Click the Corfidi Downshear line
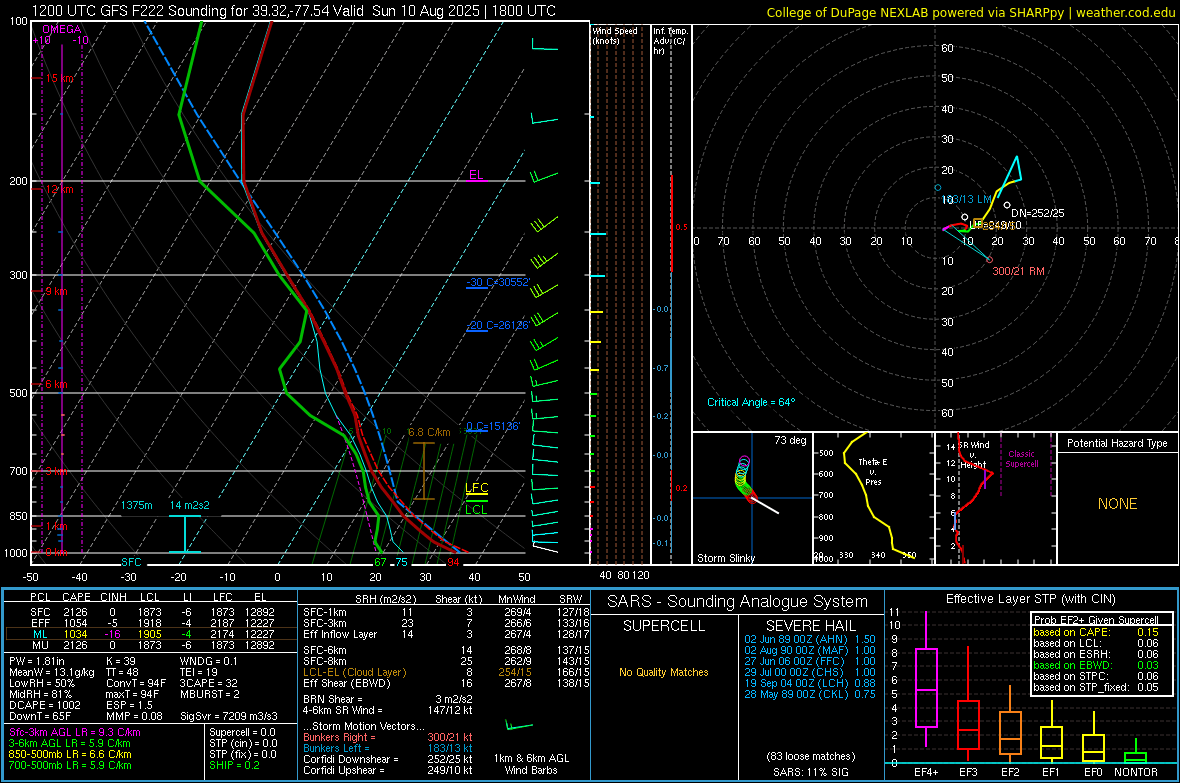The height and width of the screenshot is (783, 1180). [x=388, y=759]
